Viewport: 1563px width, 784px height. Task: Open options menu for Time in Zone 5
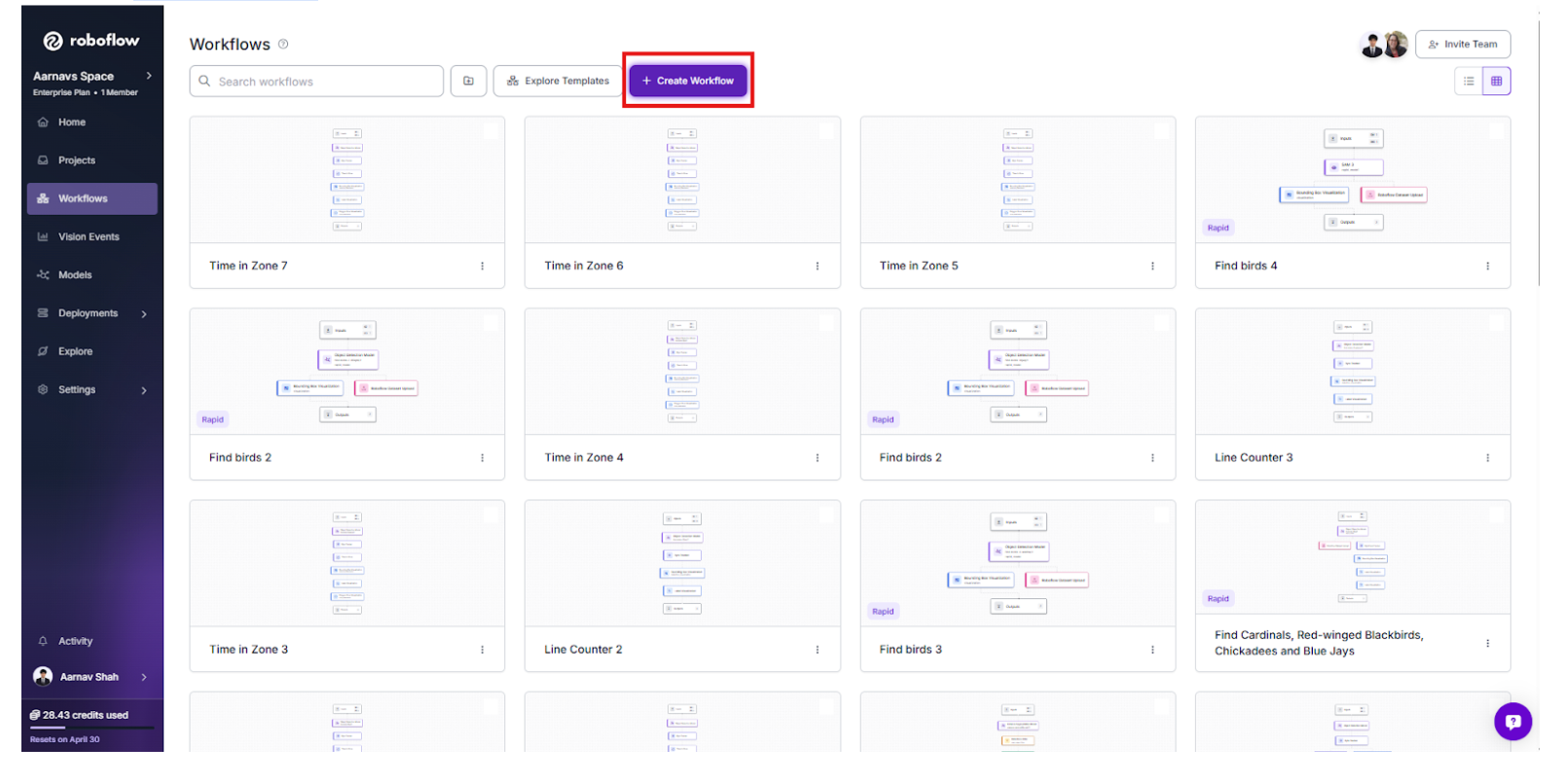[1152, 267]
